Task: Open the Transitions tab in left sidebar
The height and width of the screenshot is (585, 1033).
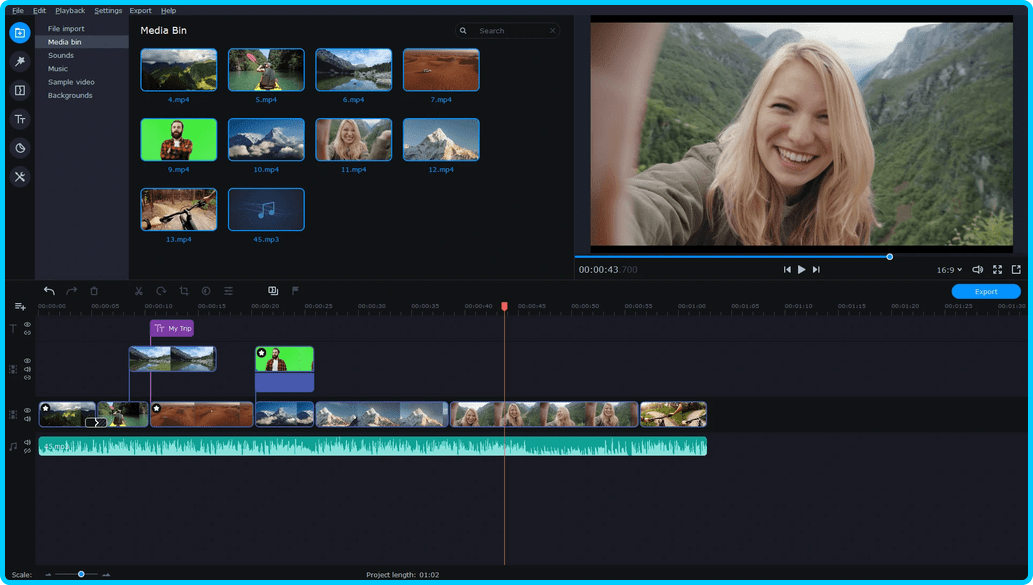Action: [x=20, y=90]
